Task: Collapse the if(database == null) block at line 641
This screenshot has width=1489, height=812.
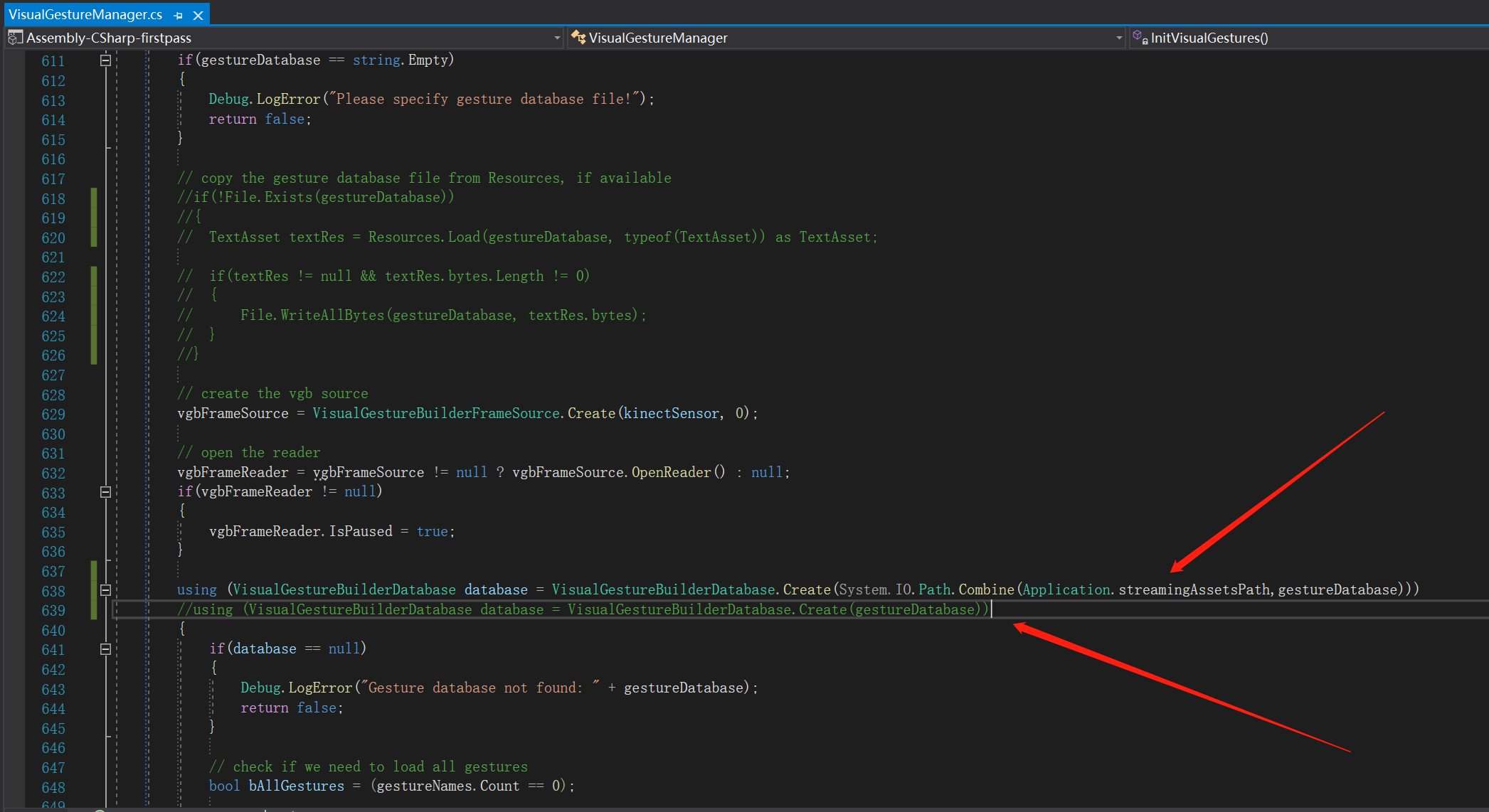Action: click(105, 649)
